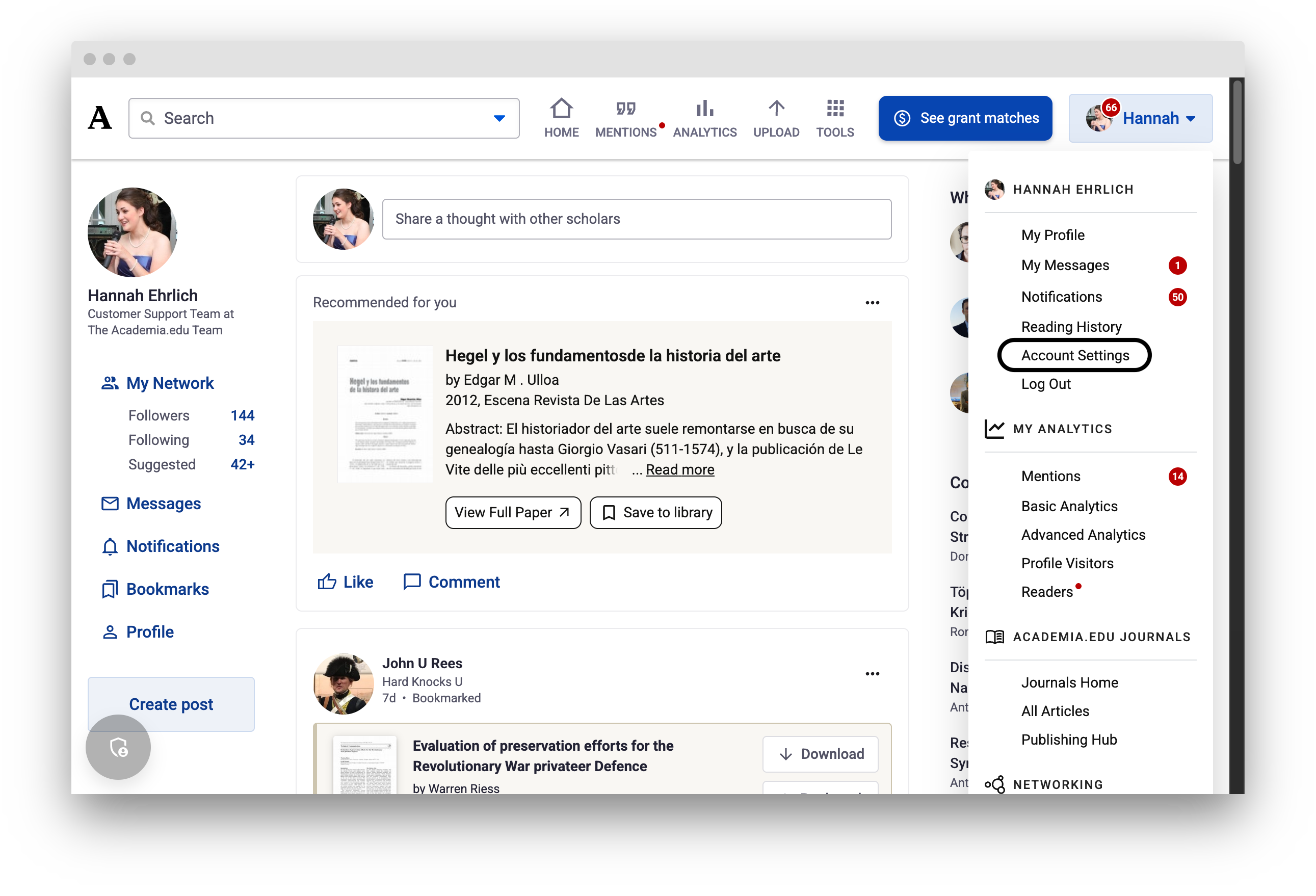Click the Share a thought input field
The height and width of the screenshot is (896, 1316).
pos(637,219)
